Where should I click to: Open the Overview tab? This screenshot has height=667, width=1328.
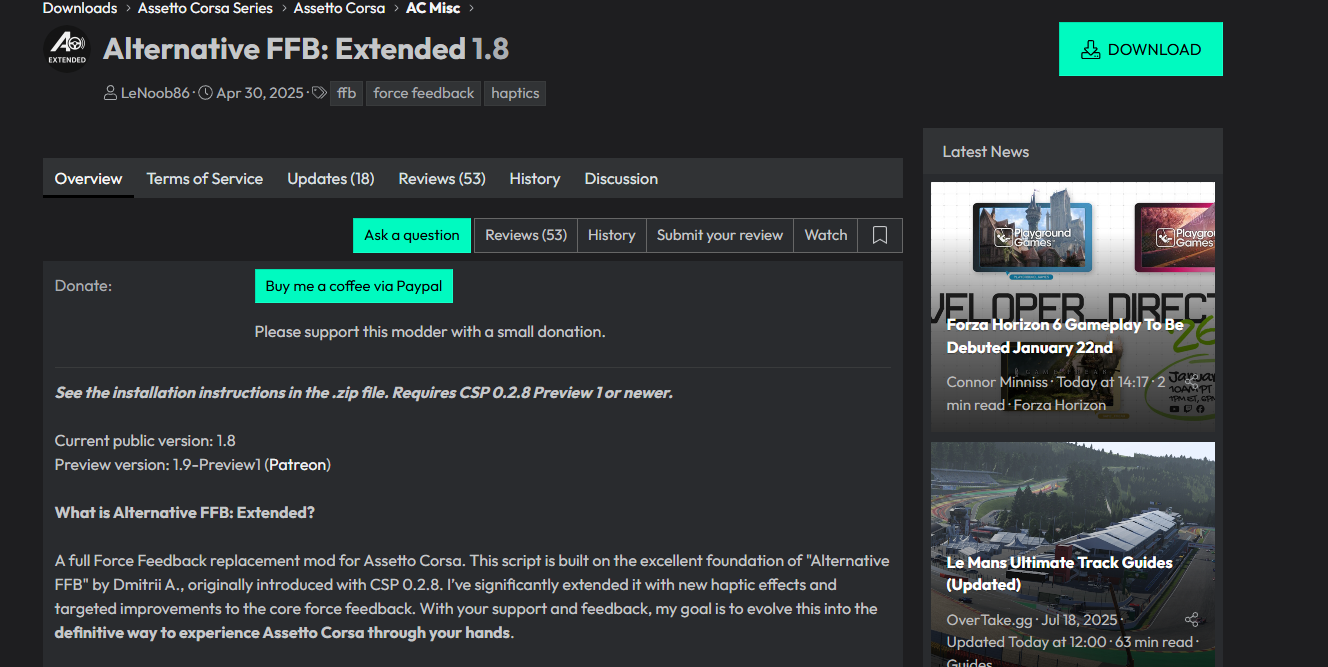pyautogui.click(x=88, y=179)
